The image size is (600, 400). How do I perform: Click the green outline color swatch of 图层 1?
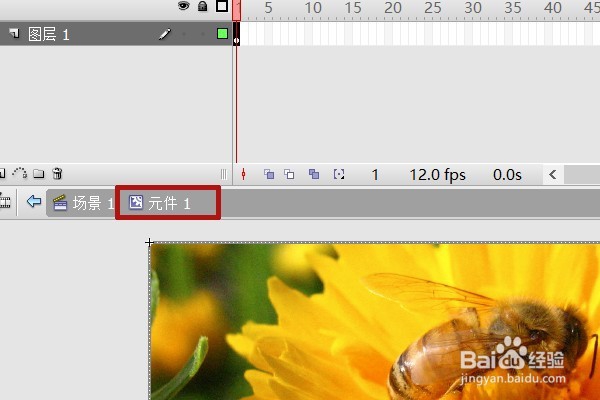pos(222,34)
